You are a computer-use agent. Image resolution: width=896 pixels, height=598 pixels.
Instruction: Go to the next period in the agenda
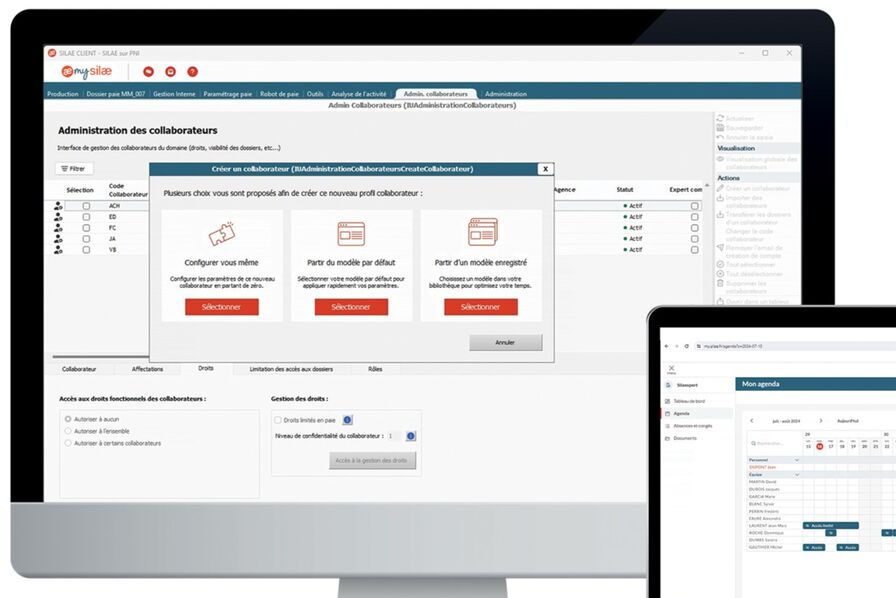coord(821,421)
